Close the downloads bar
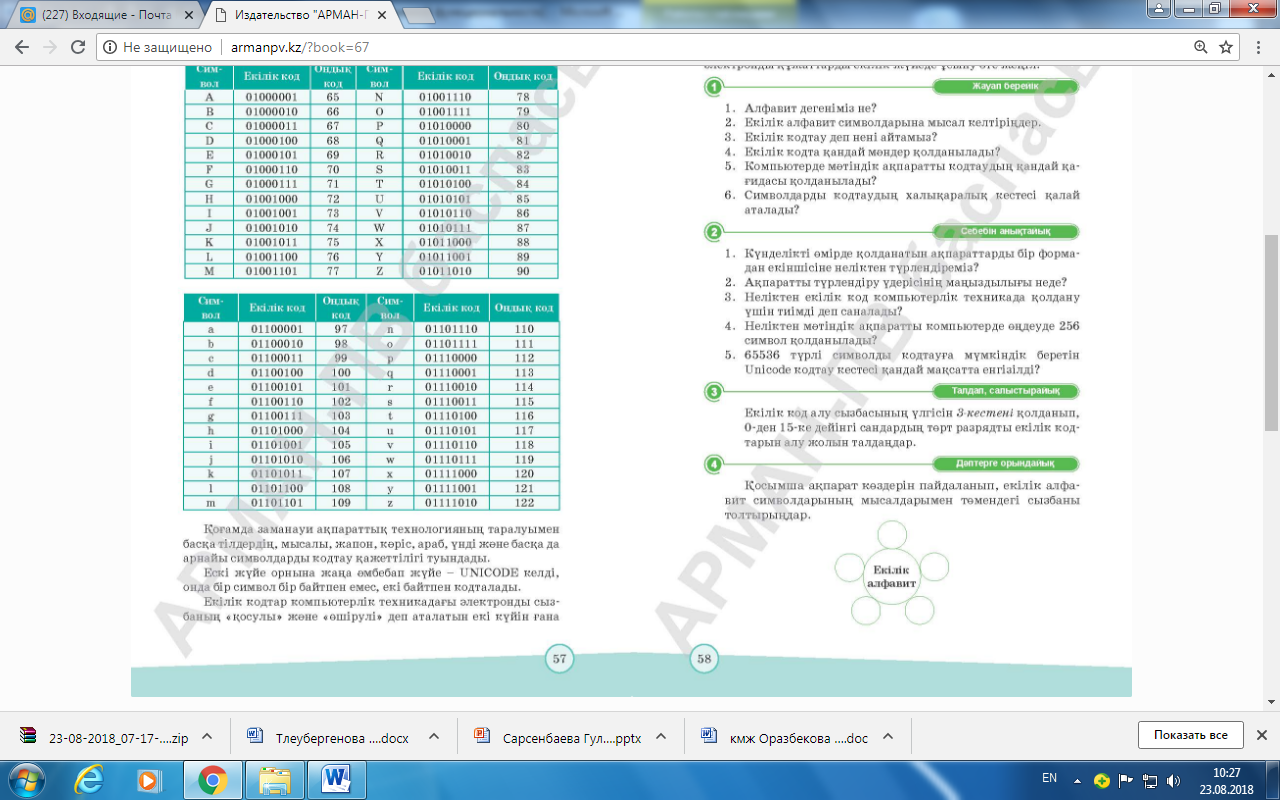This screenshot has width=1280, height=800. pyautogui.click(x=1261, y=735)
